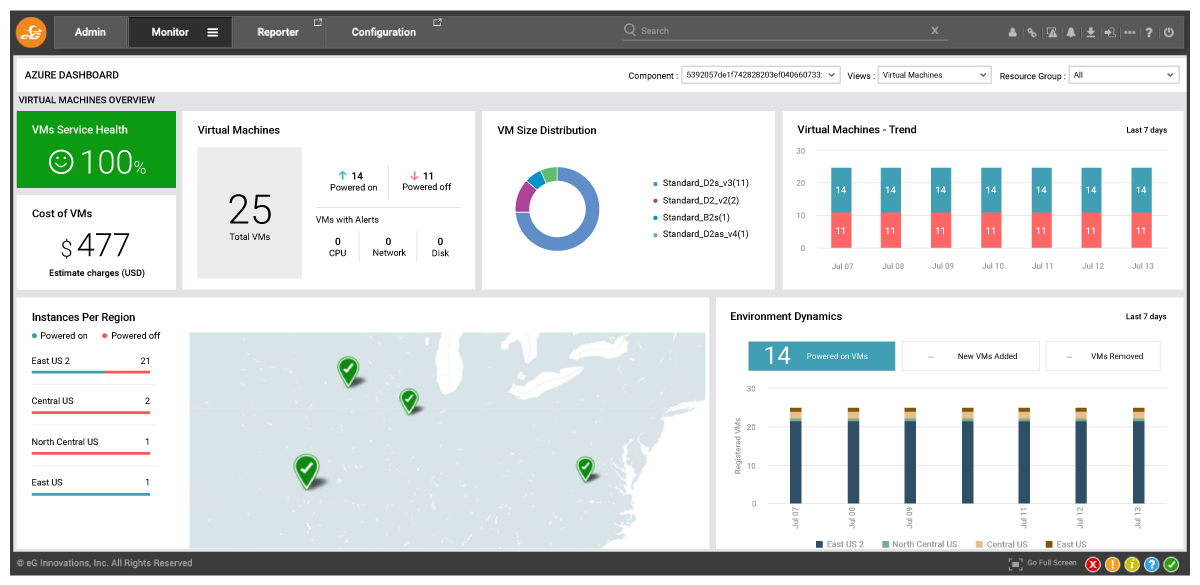Click the blue question status icon

click(x=1151, y=564)
